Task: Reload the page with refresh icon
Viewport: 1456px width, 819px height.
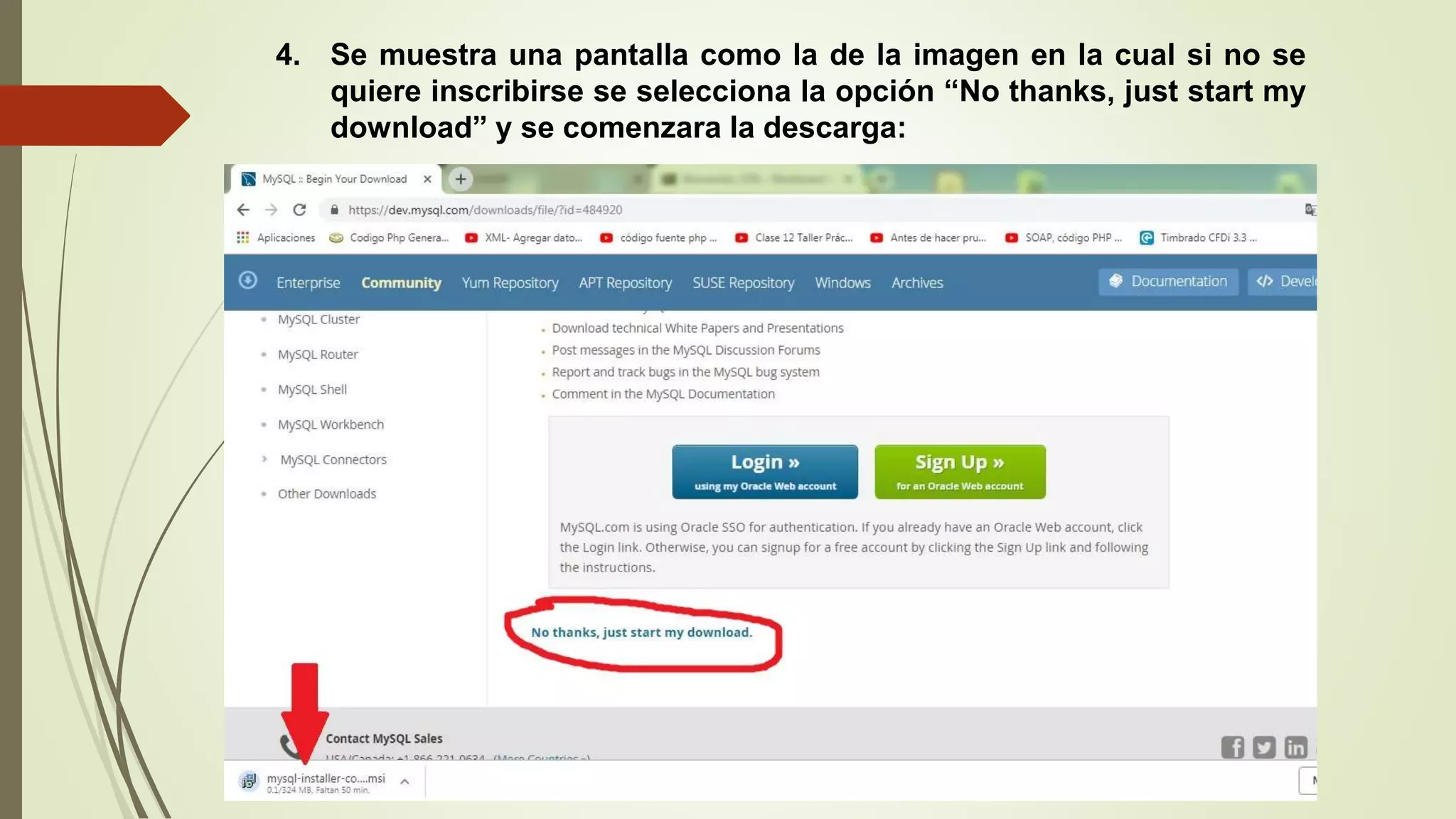Action: coord(299,210)
